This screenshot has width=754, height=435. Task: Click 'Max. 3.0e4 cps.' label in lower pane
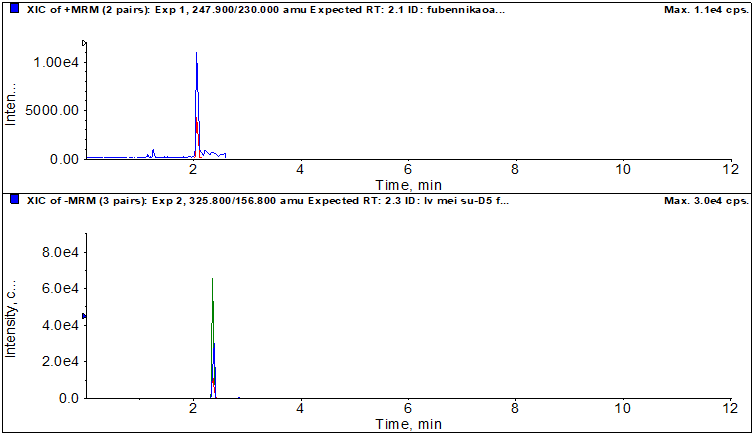tap(706, 200)
